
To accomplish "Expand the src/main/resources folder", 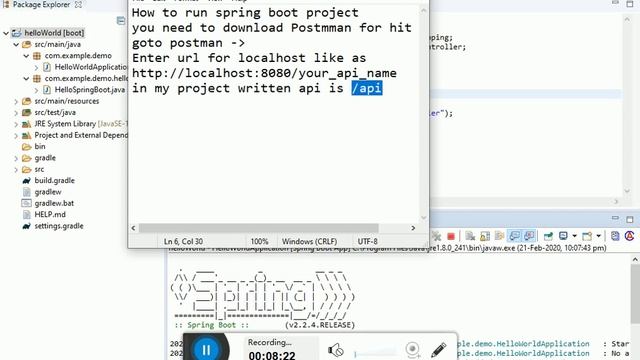I will coord(16,101).
